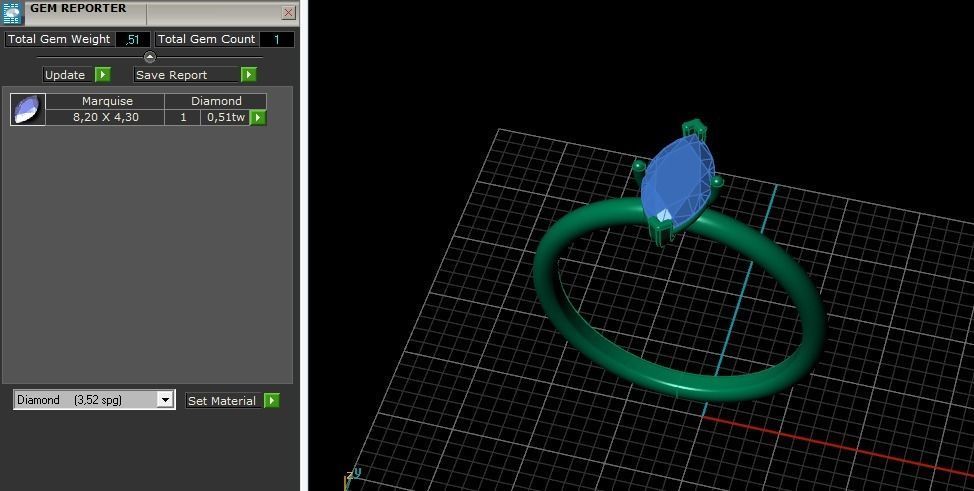Screen dimensions: 974x491
Task: Click the quantity cell showing 1
Action: (183, 117)
